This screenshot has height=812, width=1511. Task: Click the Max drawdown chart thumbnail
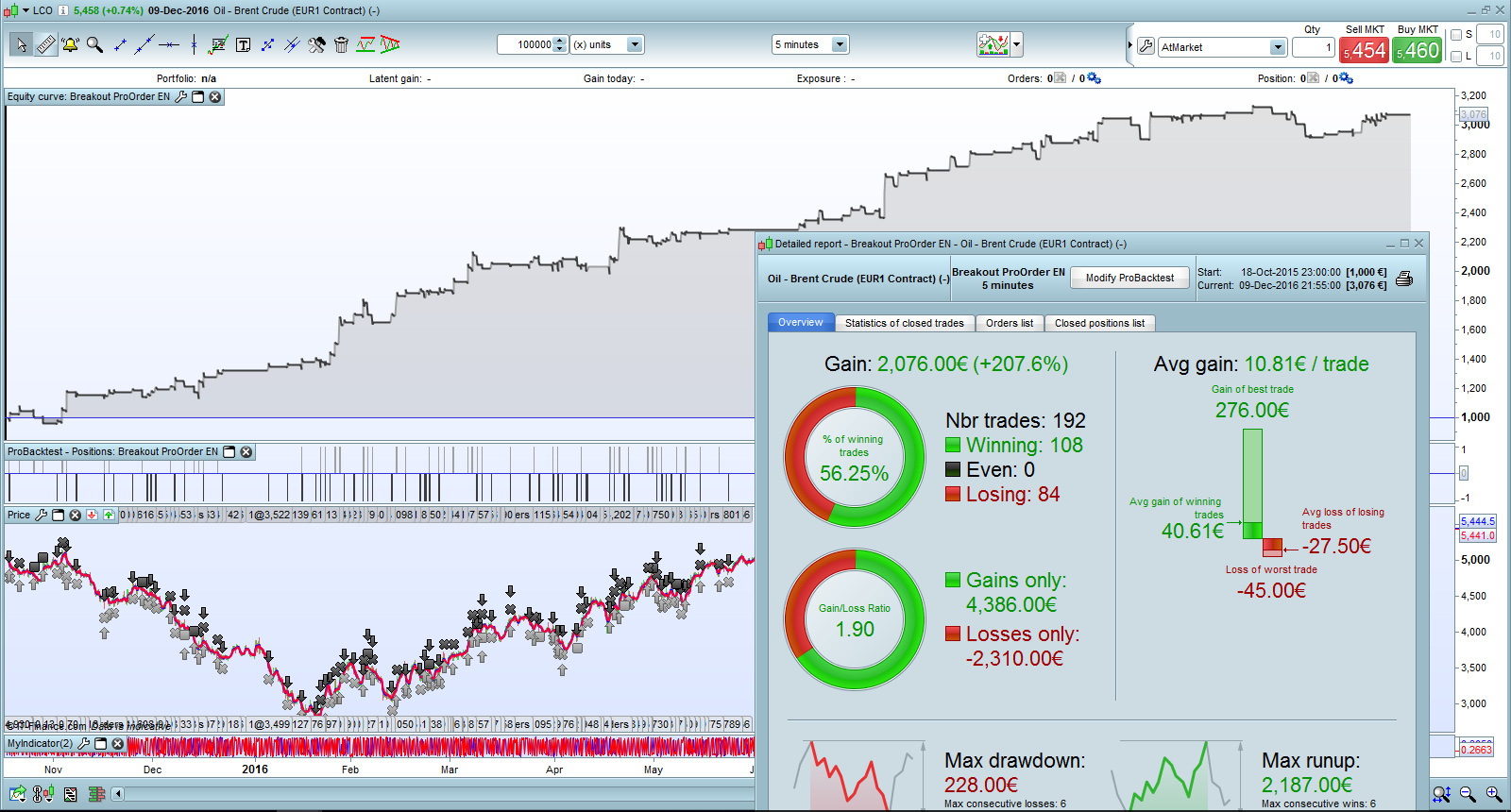pos(859,775)
